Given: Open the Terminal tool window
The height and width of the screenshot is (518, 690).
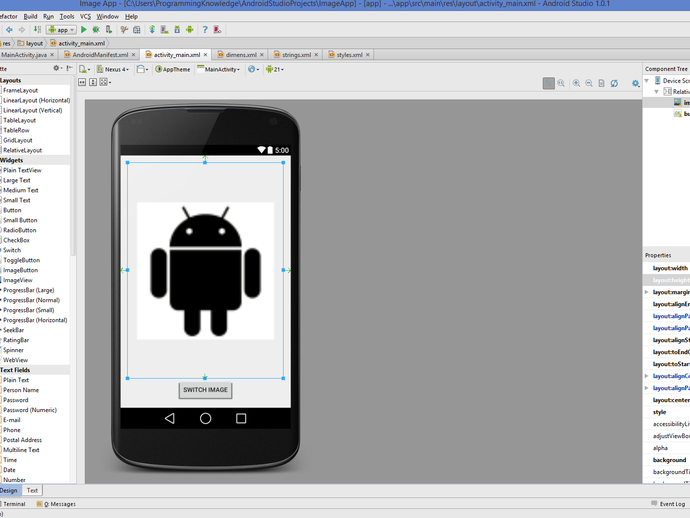Looking at the screenshot, I should [14, 504].
